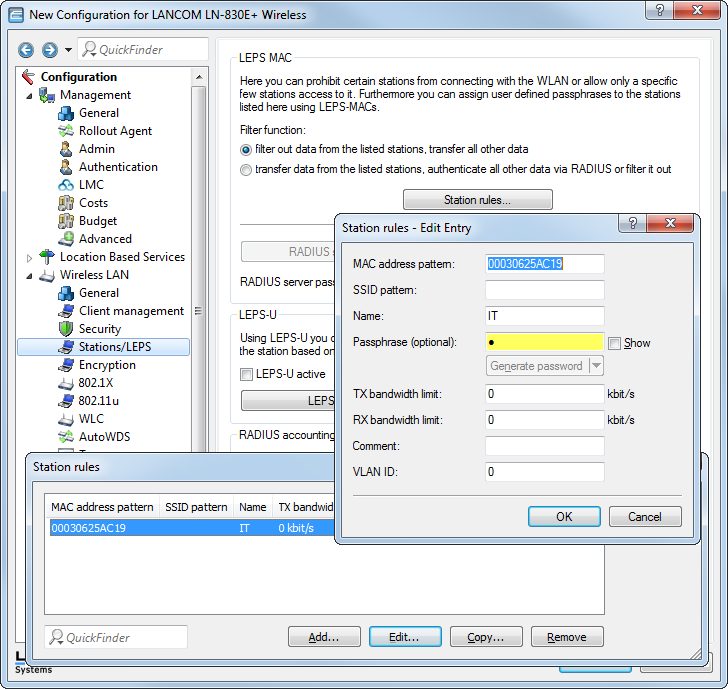Click the back navigation arrow icon
This screenshot has height=689, width=728.
pyautogui.click(x=27, y=50)
